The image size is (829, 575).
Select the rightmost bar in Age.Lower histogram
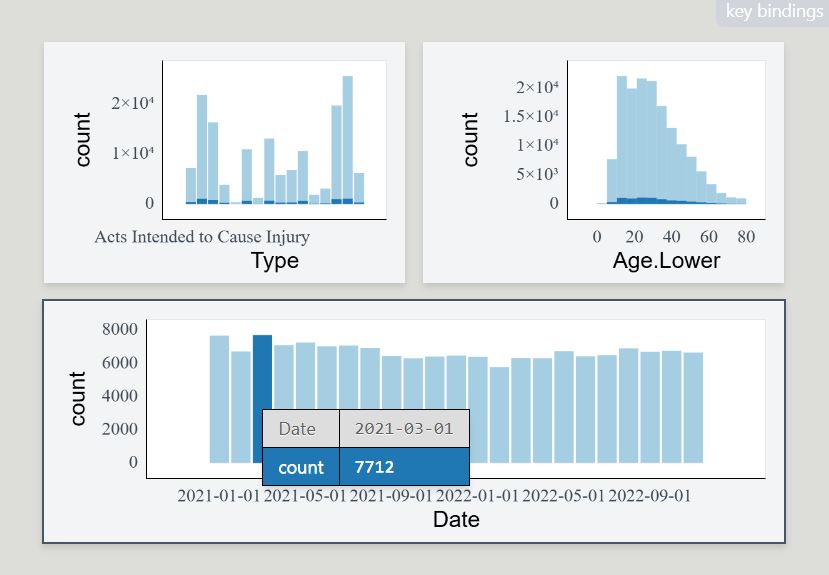click(x=741, y=200)
